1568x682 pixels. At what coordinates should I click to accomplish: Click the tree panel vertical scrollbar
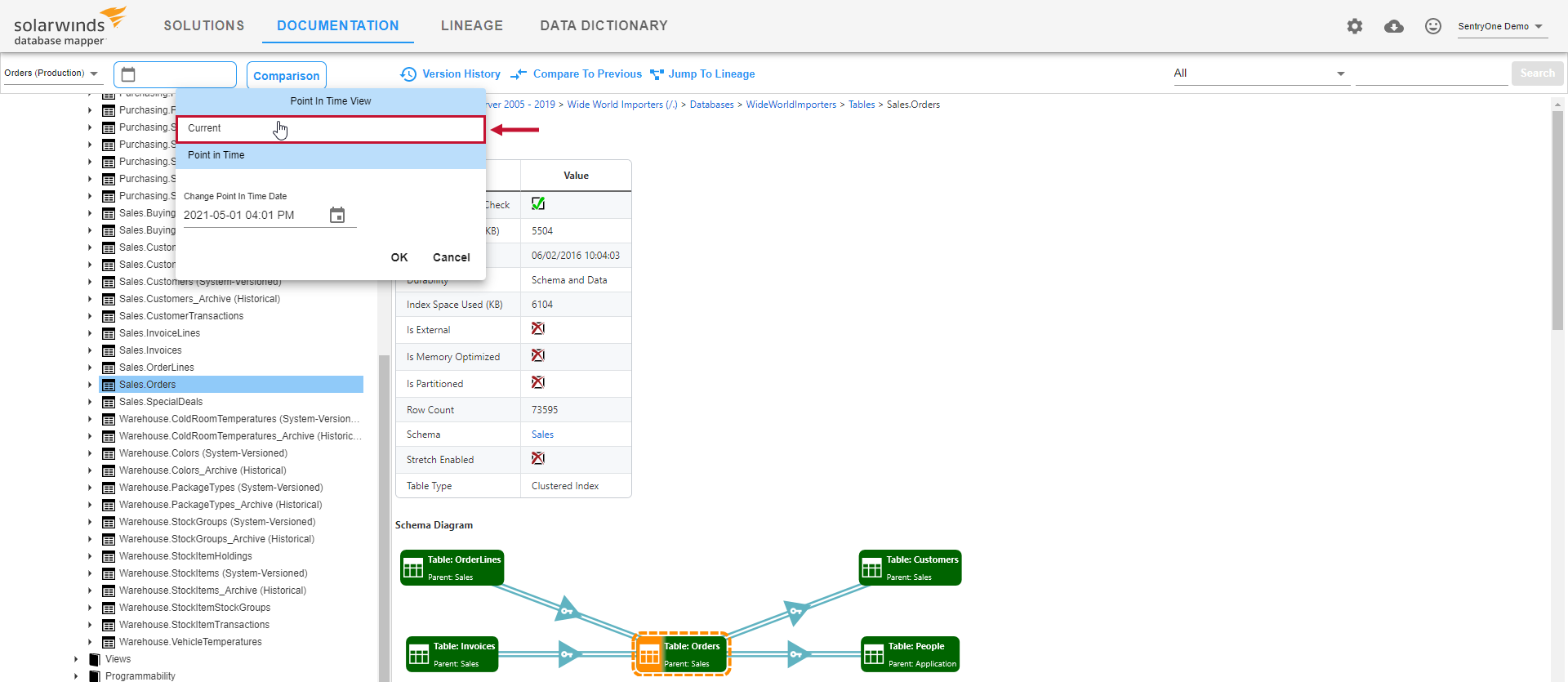pos(384,518)
